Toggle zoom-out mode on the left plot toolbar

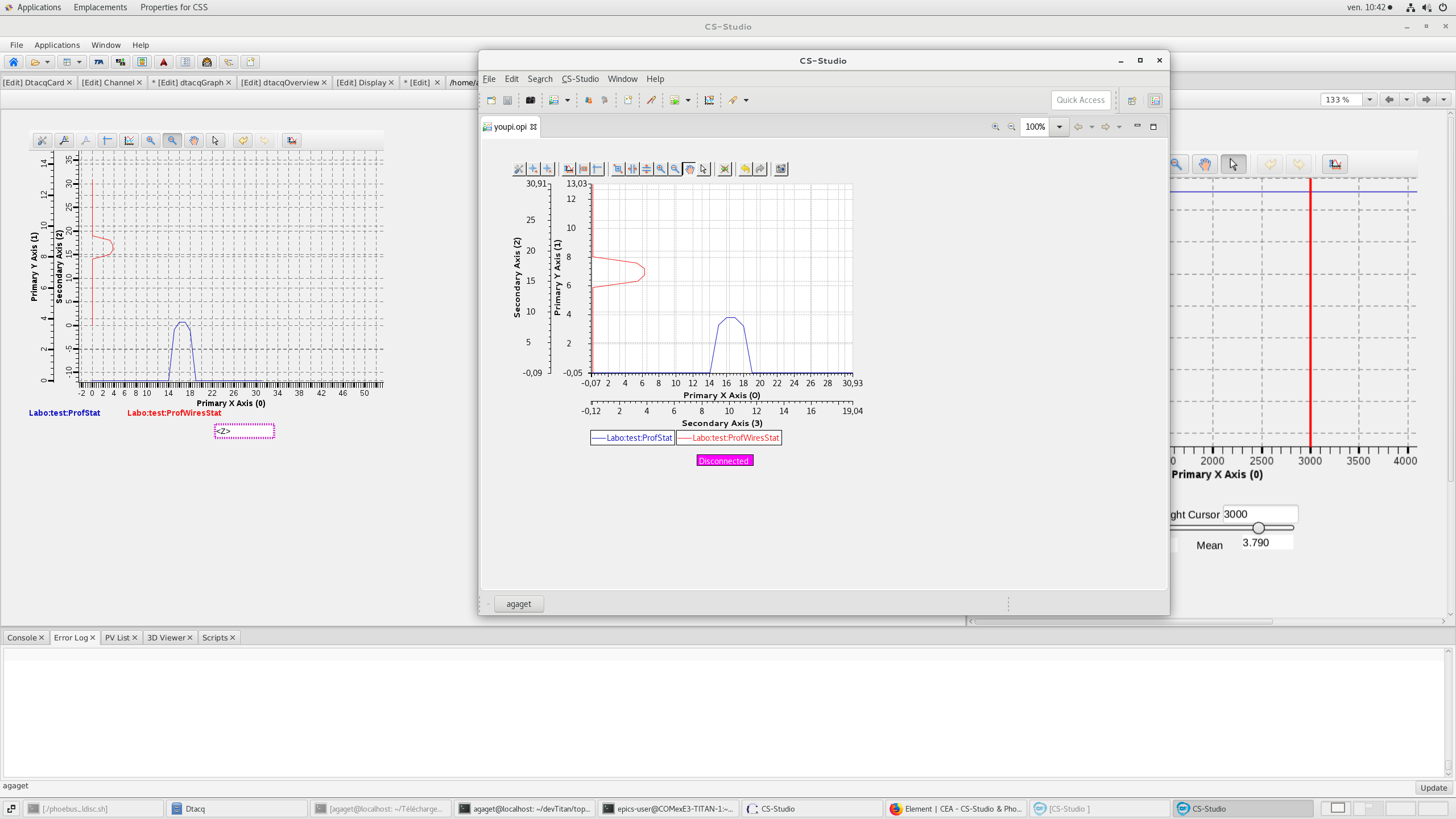(x=172, y=140)
